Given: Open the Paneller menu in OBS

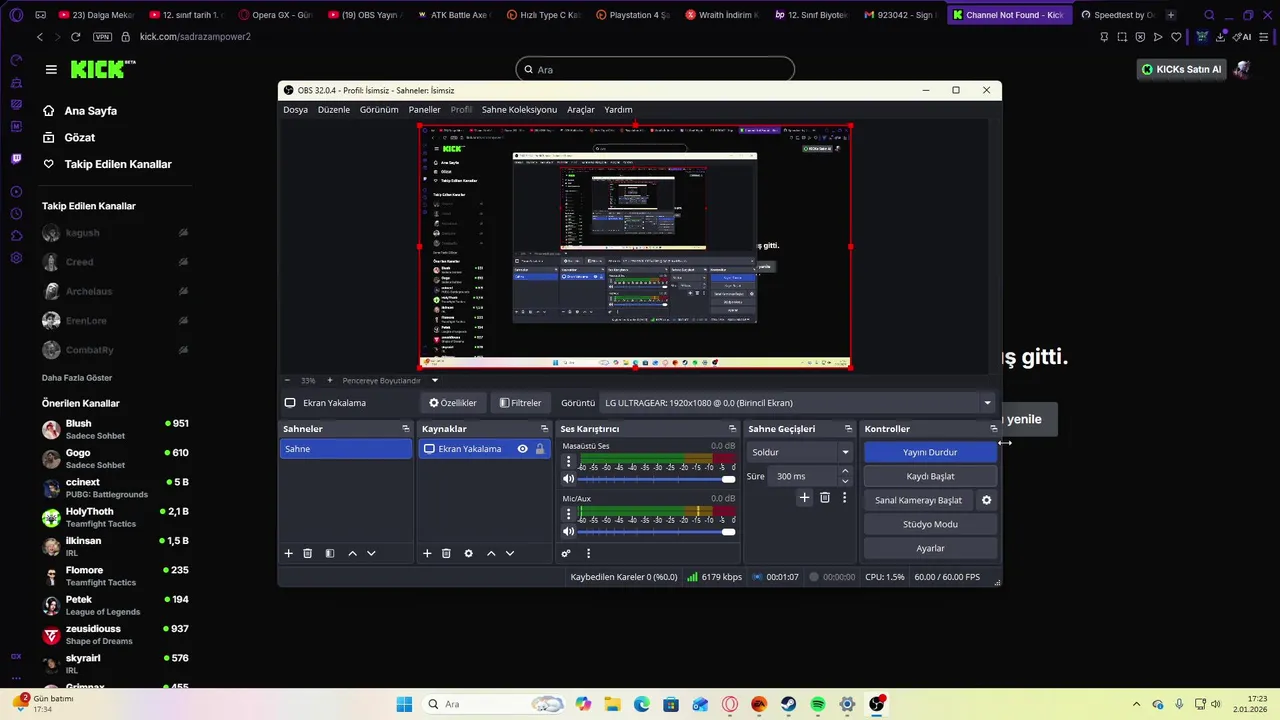Looking at the screenshot, I should coord(425,109).
